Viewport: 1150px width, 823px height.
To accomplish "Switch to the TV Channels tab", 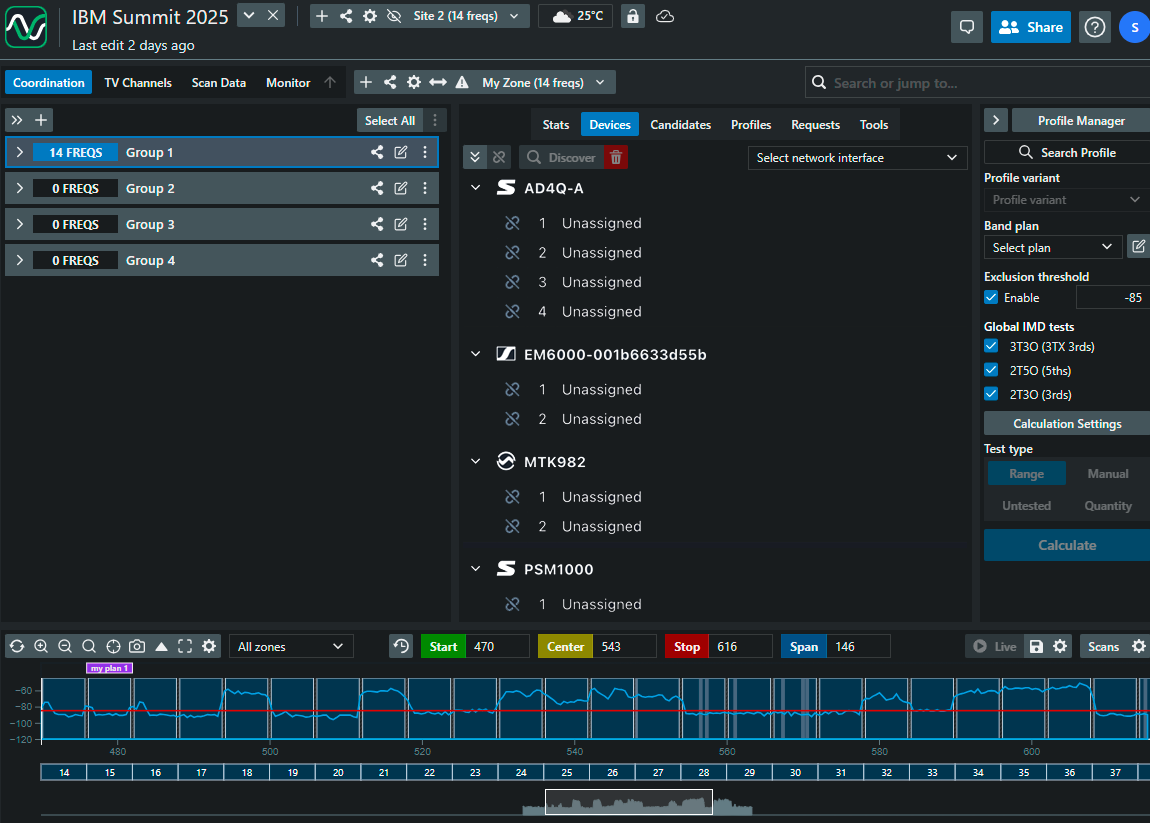I will [138, 82].
